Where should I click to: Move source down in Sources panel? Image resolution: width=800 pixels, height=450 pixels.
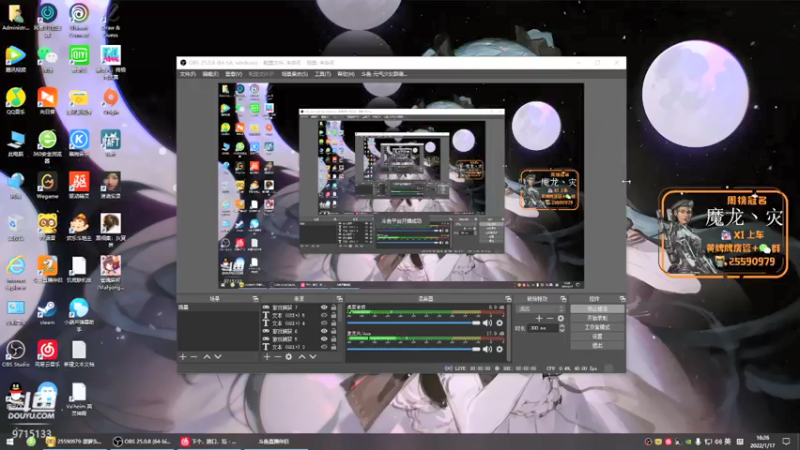313,357
